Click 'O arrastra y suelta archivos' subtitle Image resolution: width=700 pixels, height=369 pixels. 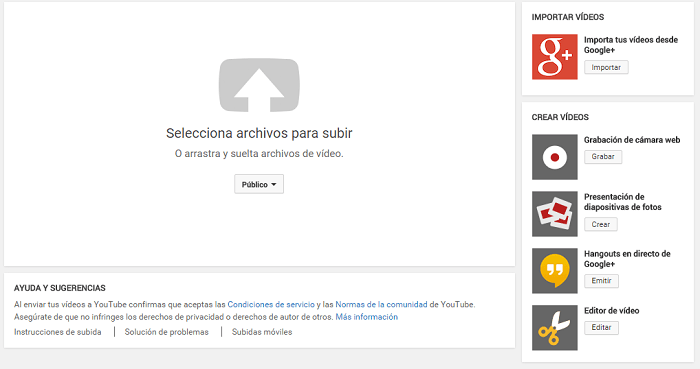pyautogui.click(x=259, y=153)
